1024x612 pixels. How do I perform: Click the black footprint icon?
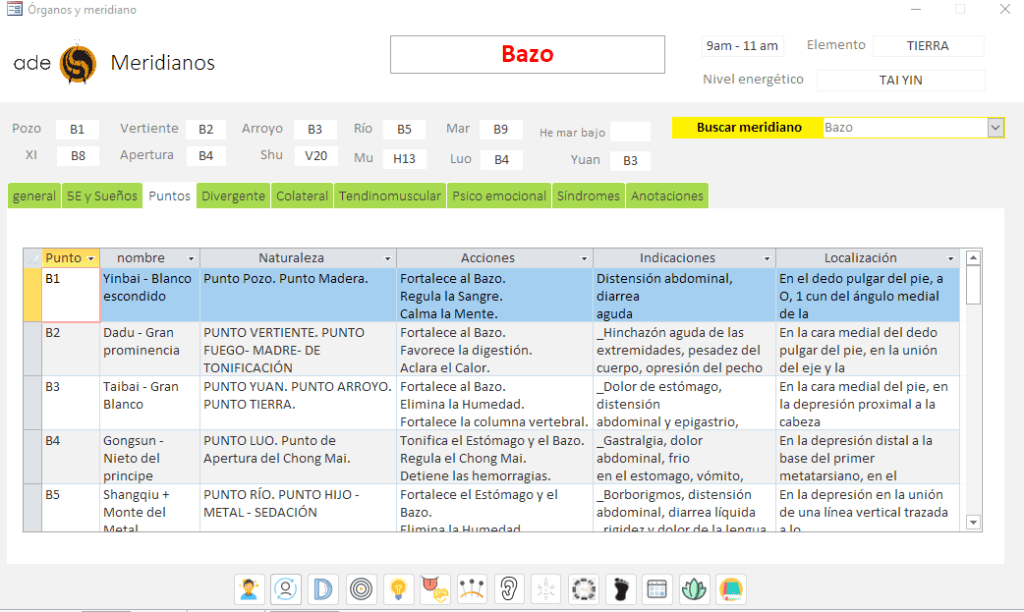click(x=620, y=589)
